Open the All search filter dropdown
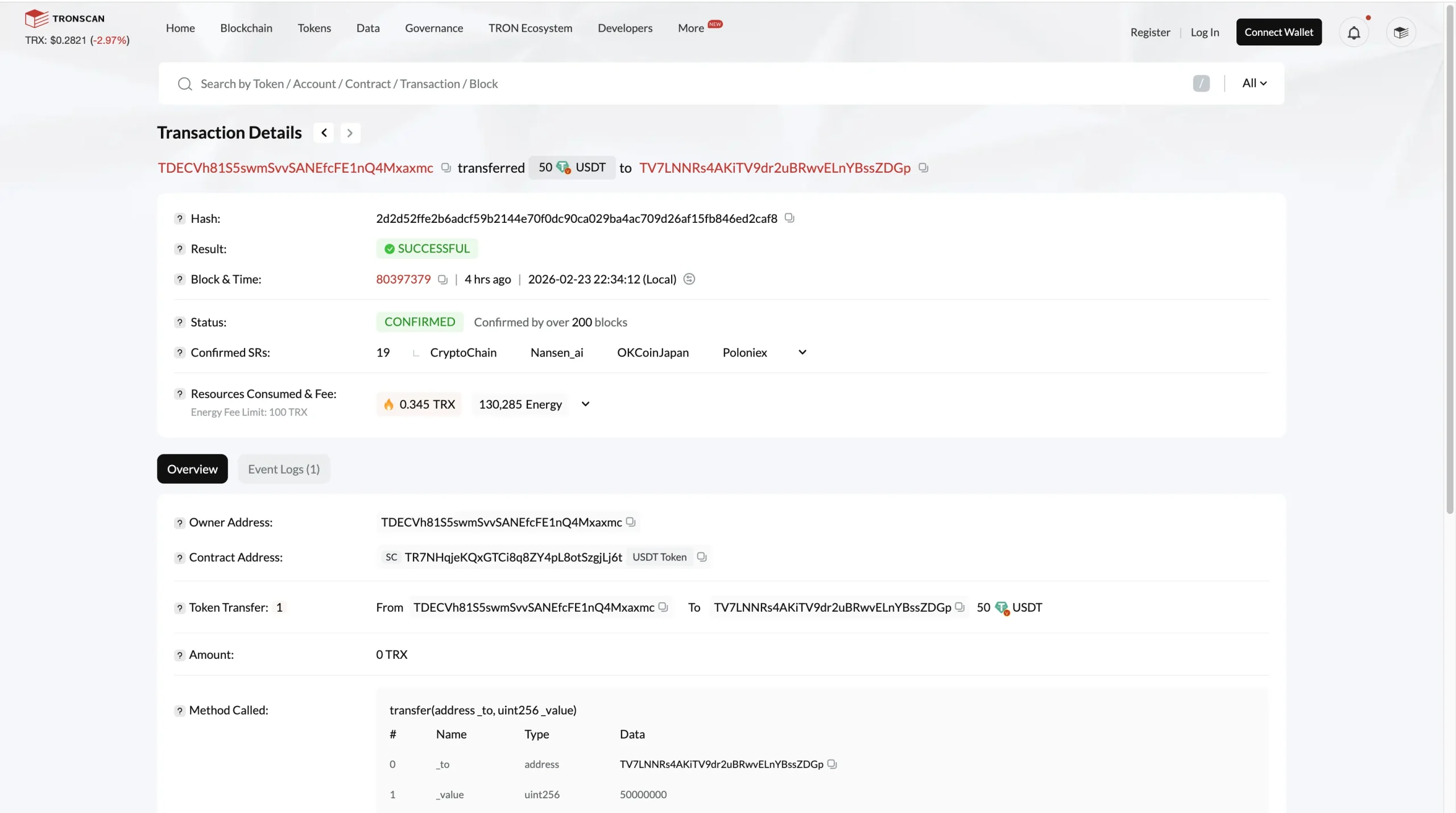1456x813 pixels. 1254,83
